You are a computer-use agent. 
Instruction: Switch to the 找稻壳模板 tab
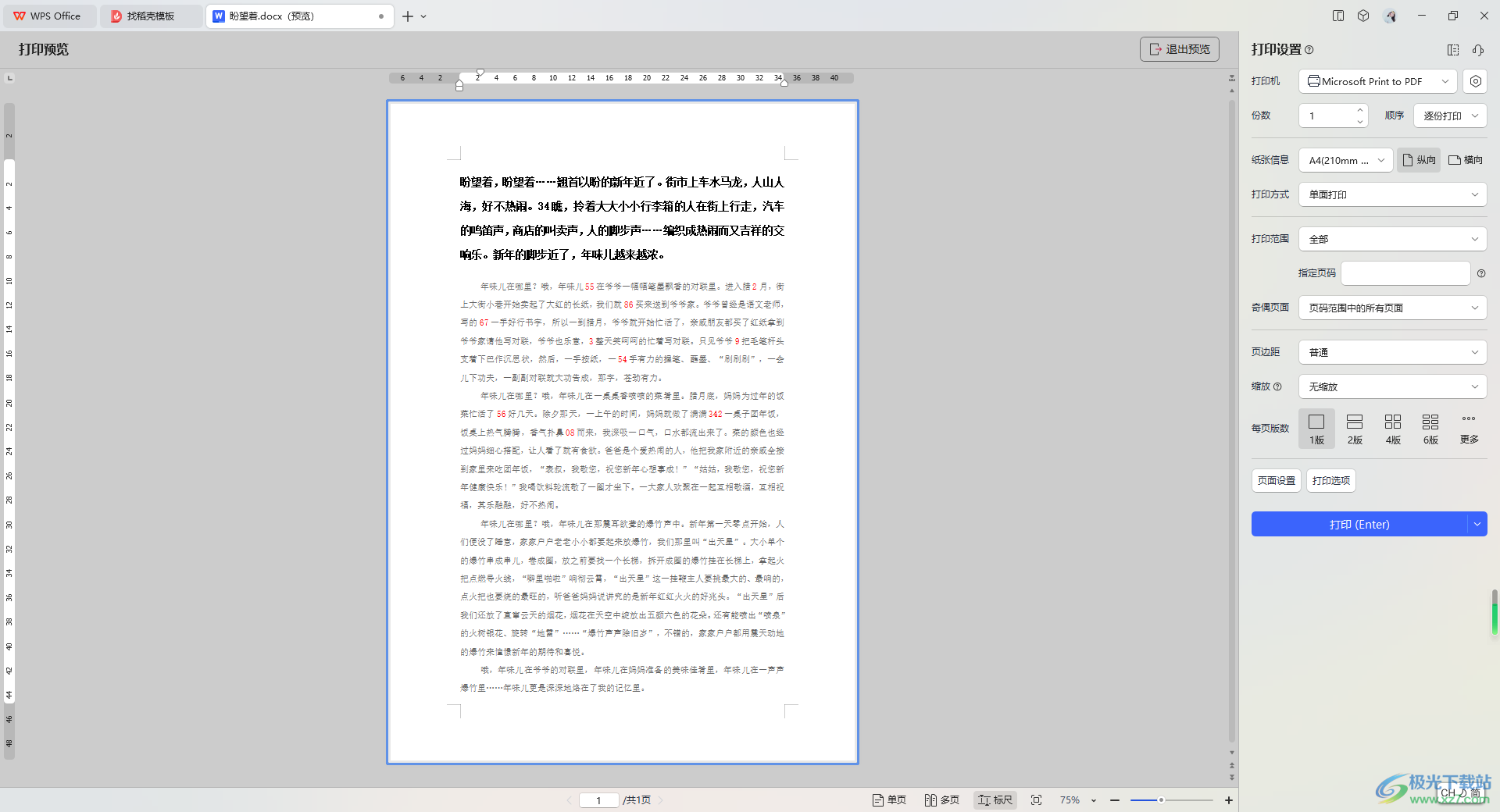click(x=151, y=16)
